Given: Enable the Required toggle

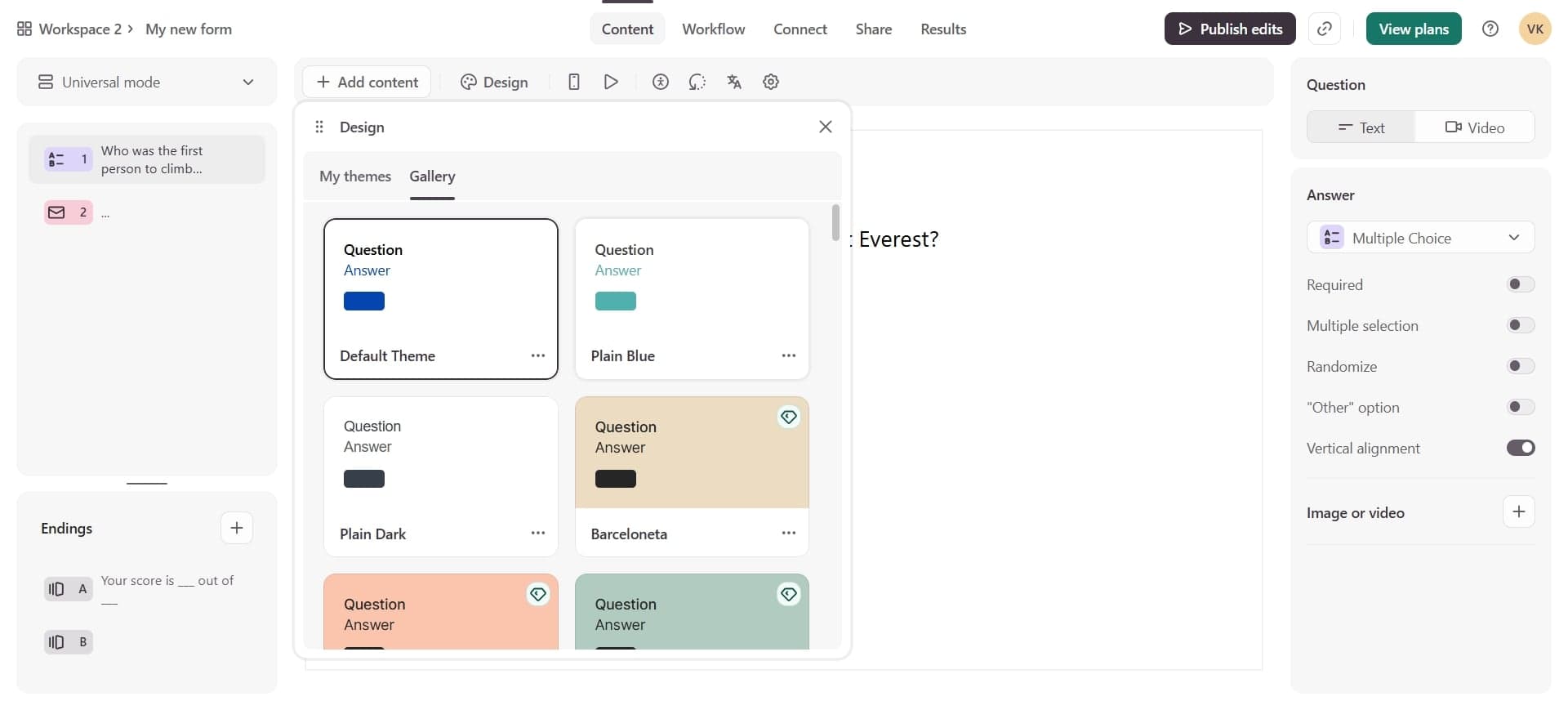Looking at the screenshot, I should [1520, 284].
